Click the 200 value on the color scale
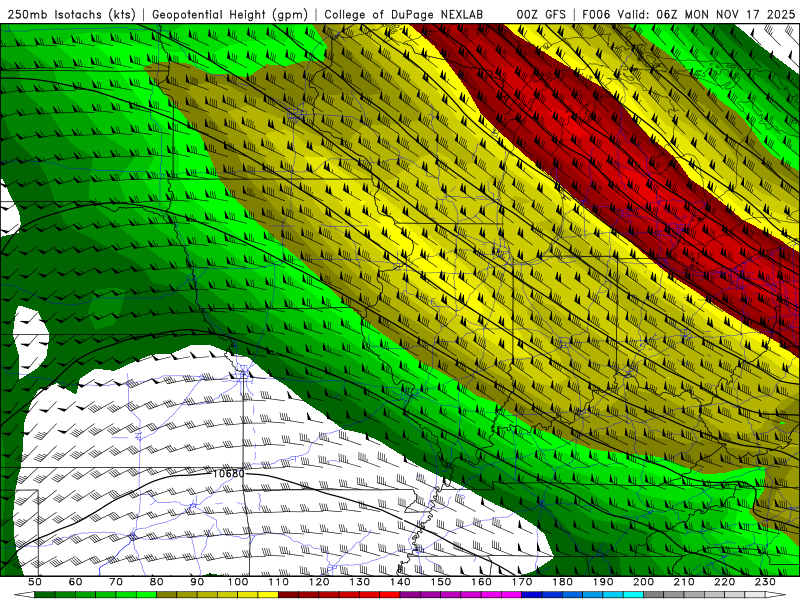800x600 pixels. 643,582
